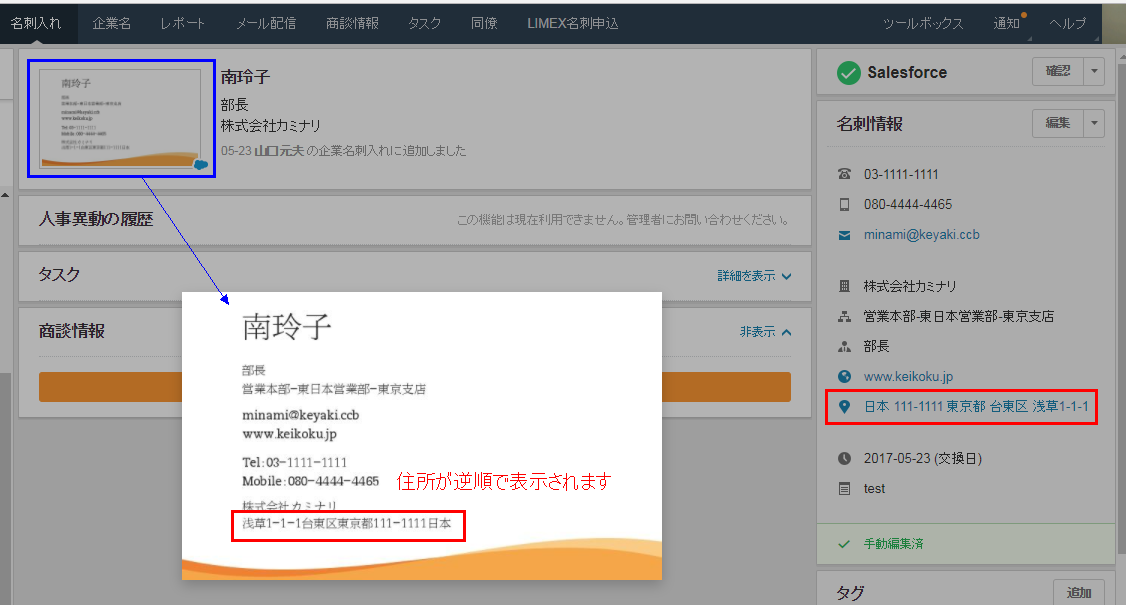
Task: Click the 追加 button for タグ
Action: 1079,593
